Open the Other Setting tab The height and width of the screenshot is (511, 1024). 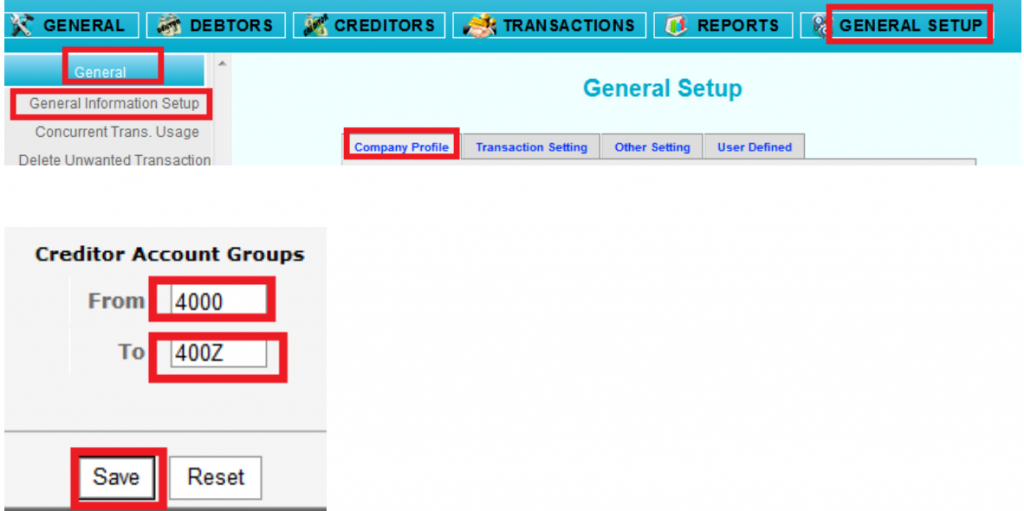click(x=652, y=147)
